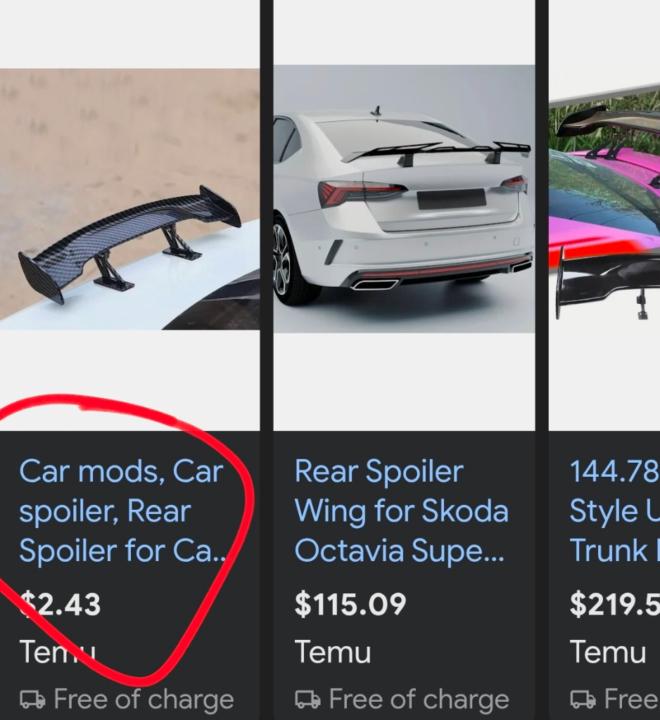Click the carbon fiber wing in first photo
Screen dimensions: 660x720
130,245
